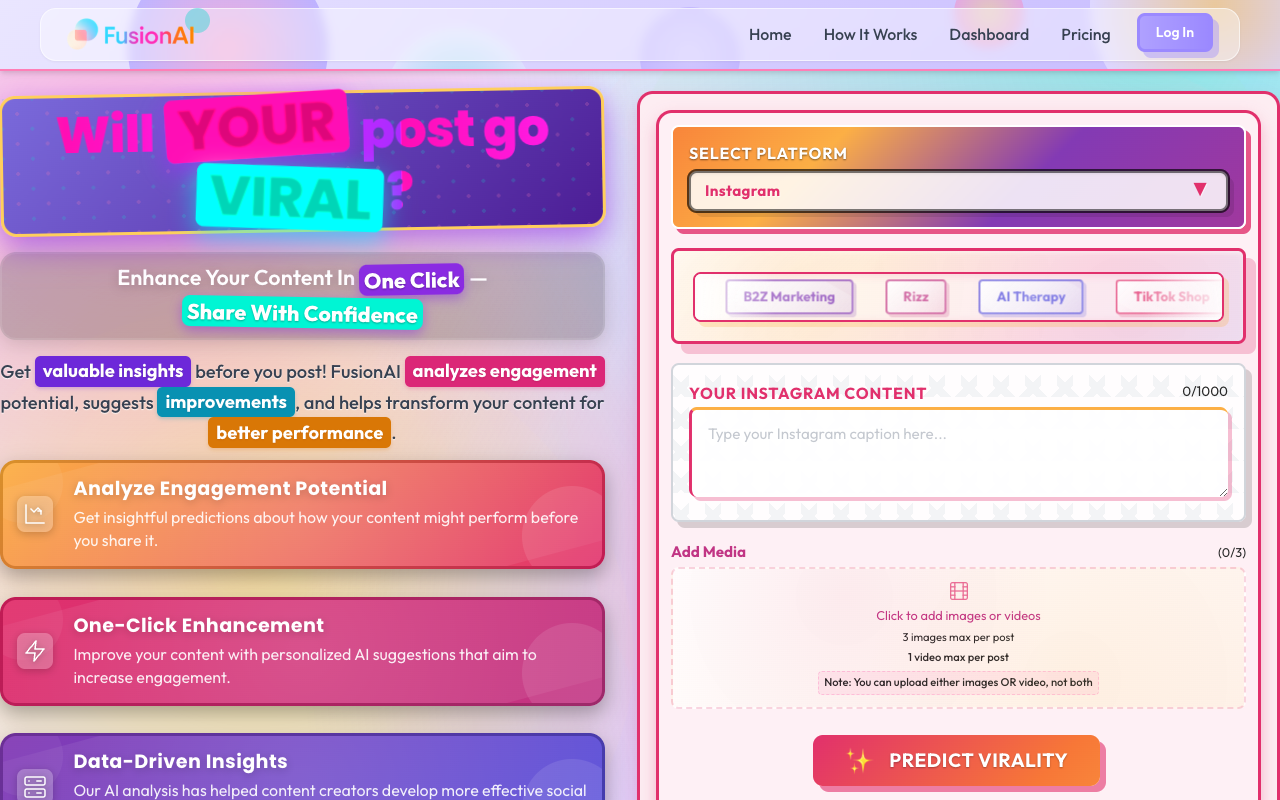Click the 0/1000 character counter
1280x800 pixels.
pyautogui.click(x=1205, y=392)
